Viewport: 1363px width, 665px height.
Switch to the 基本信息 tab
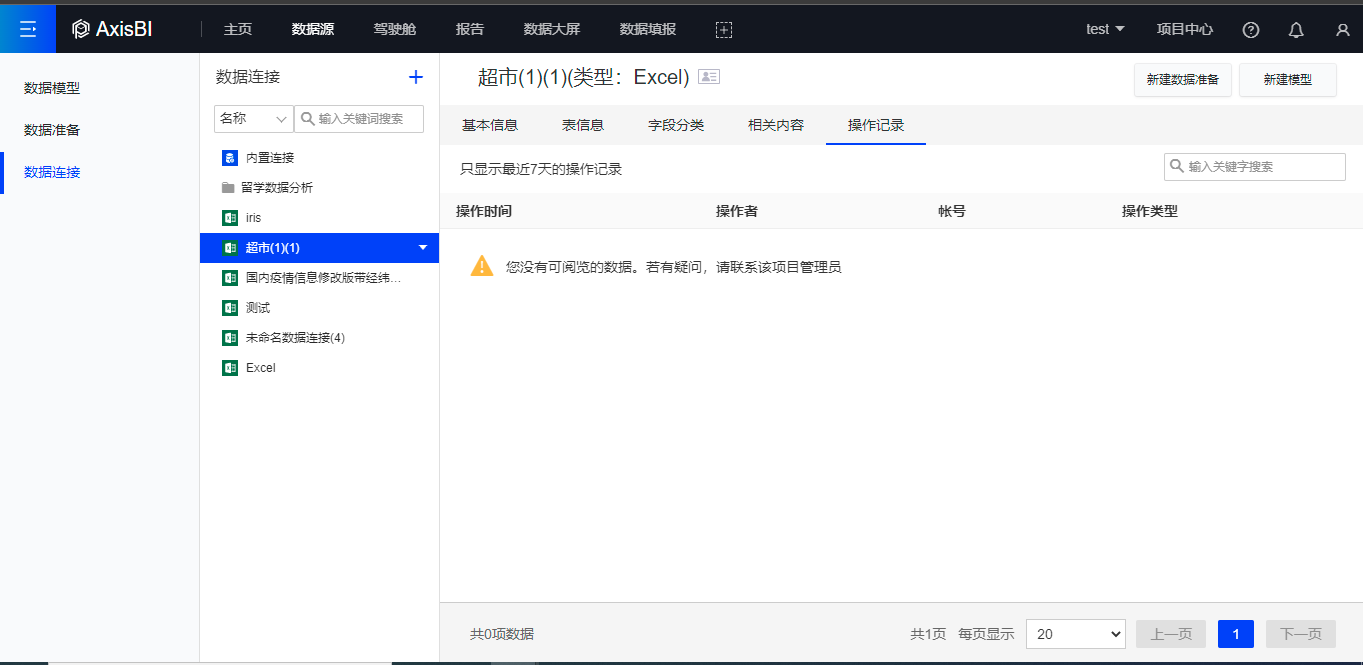pyautogui.click(x=489, y=125)
